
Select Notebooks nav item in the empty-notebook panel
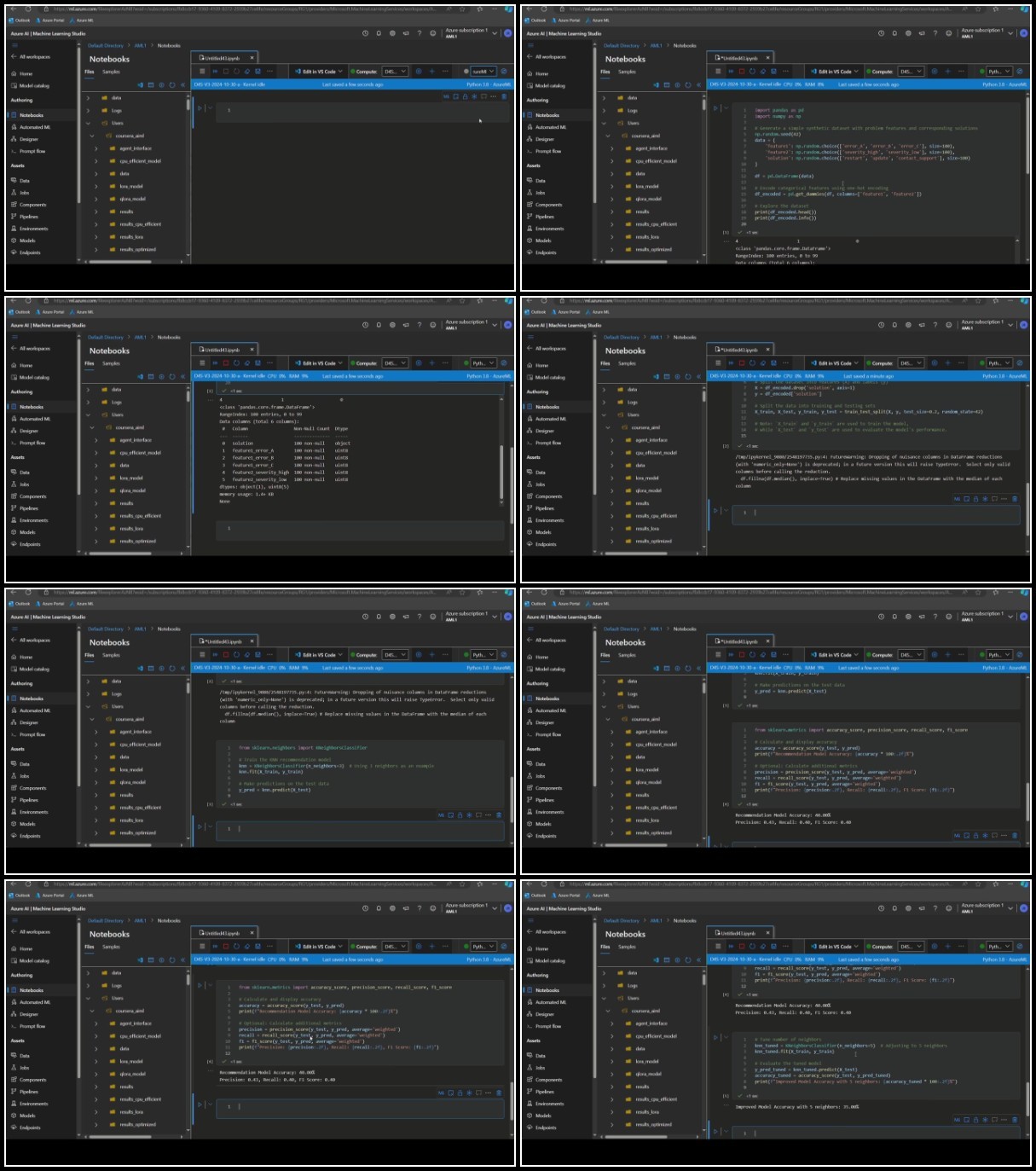coord(32,115)
